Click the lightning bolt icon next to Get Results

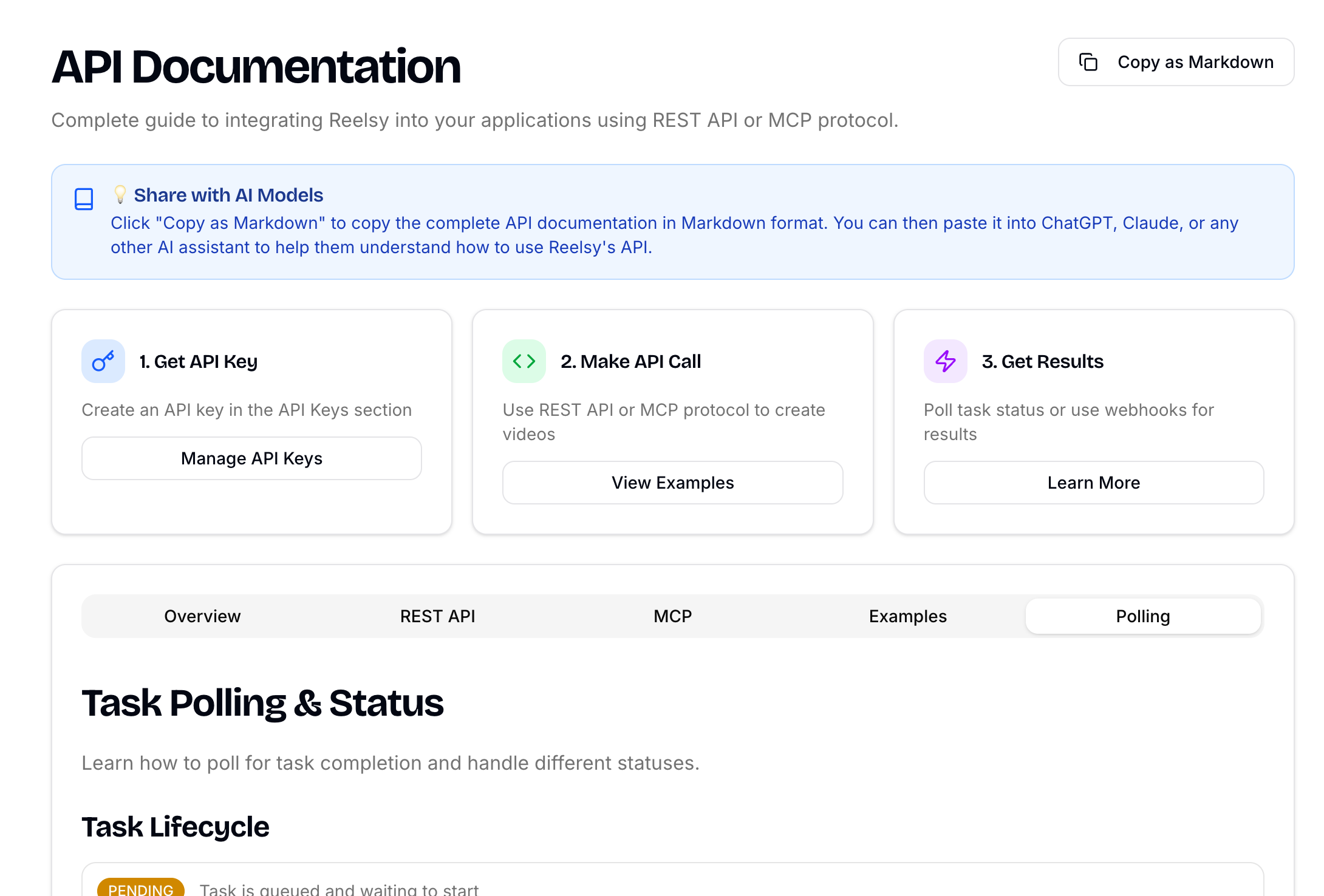(944, 361)
